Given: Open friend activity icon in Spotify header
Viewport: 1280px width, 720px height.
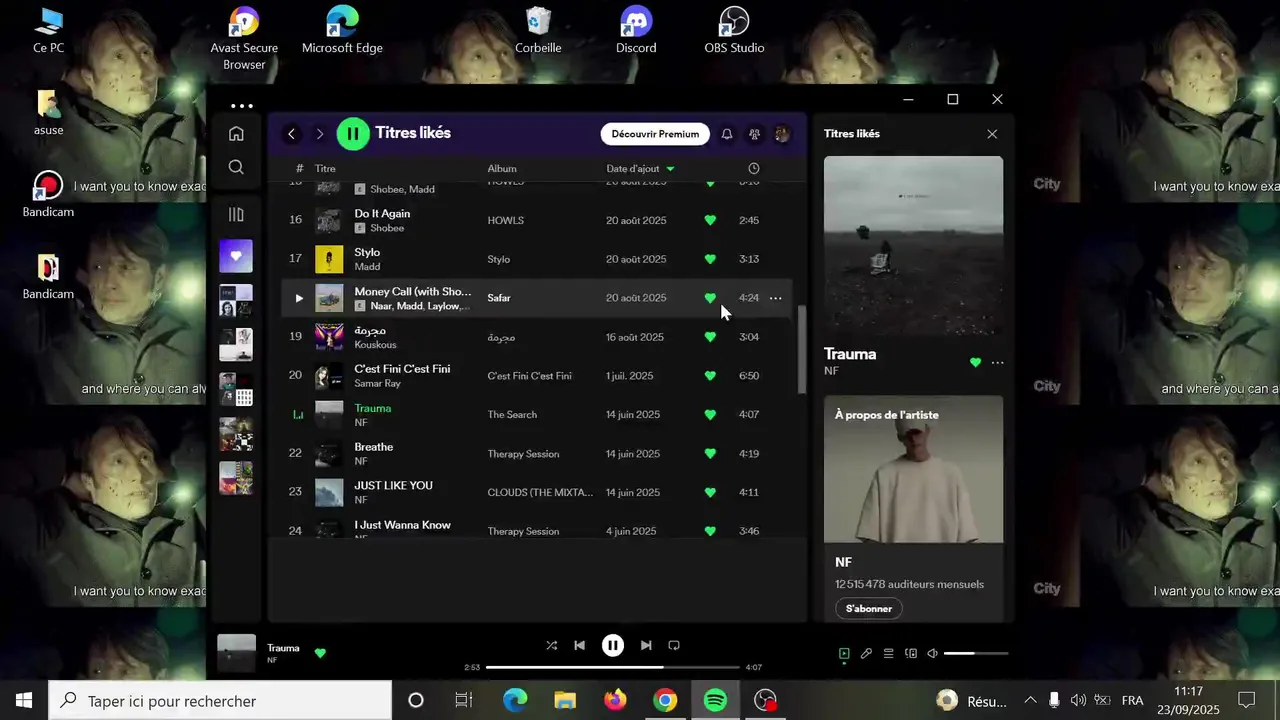Looking at the screenshot, I should pyautogui.click(x=755, y=134).
